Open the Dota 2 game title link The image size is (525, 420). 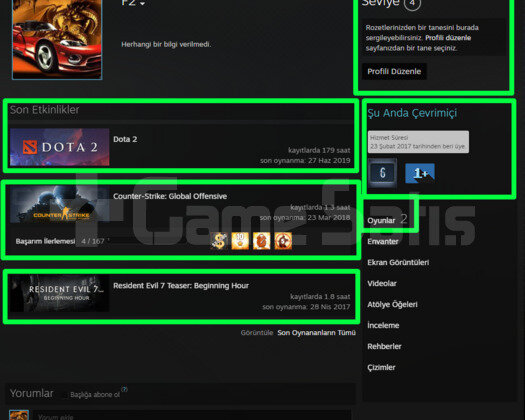[125, 139]
